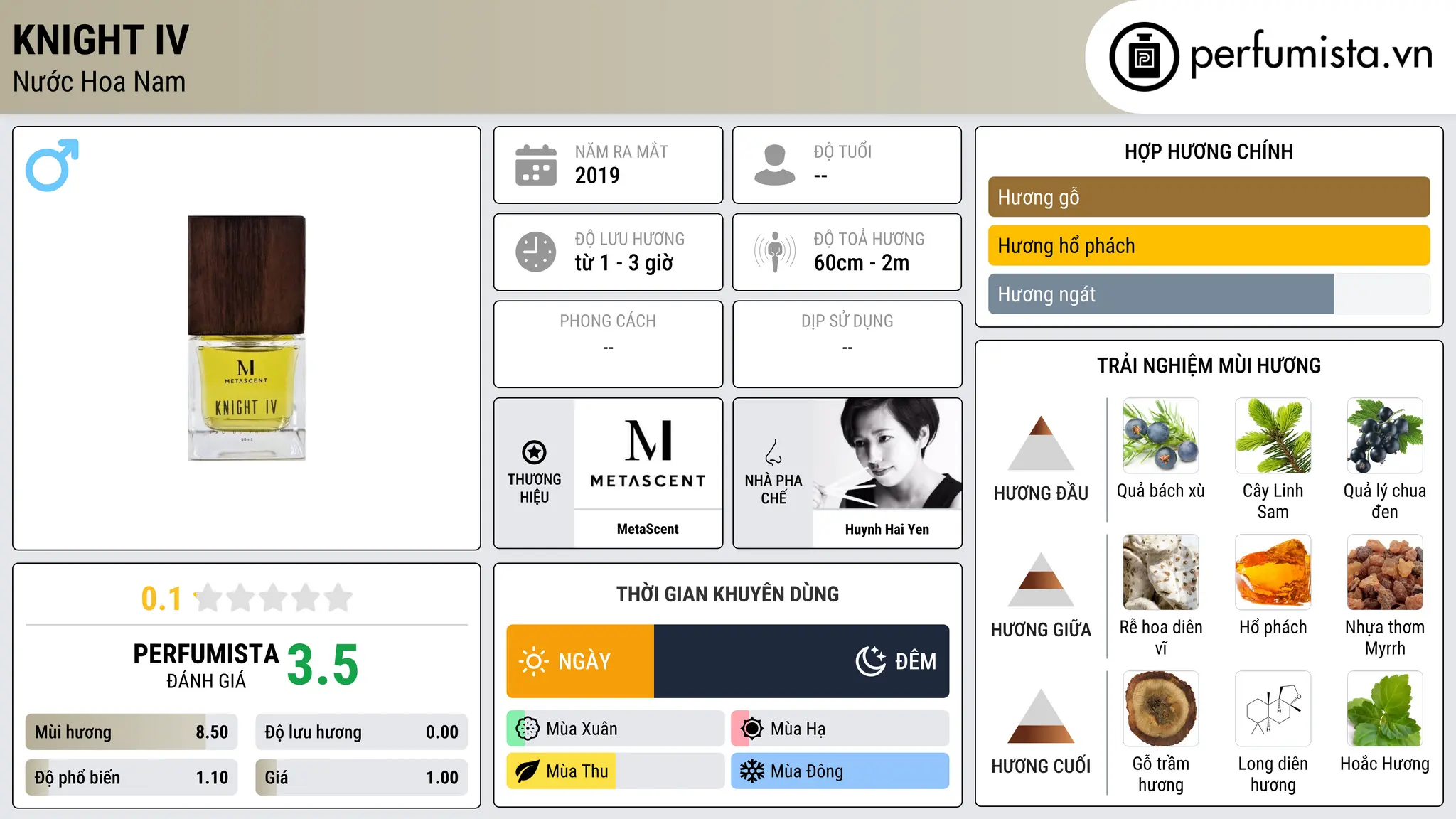Click the Nước Hoa Nam subtitle
Viewport: 1456px width, 819px height.
pos(99,82)
